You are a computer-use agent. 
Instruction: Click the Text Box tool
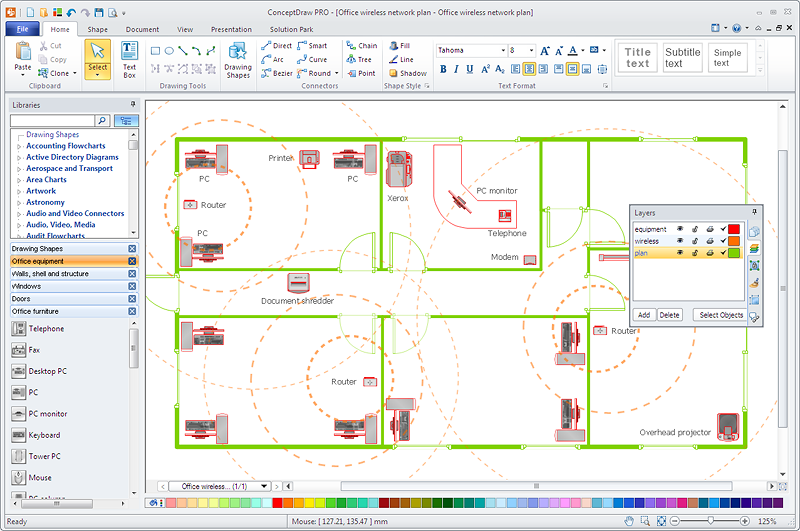coord(129,59)
